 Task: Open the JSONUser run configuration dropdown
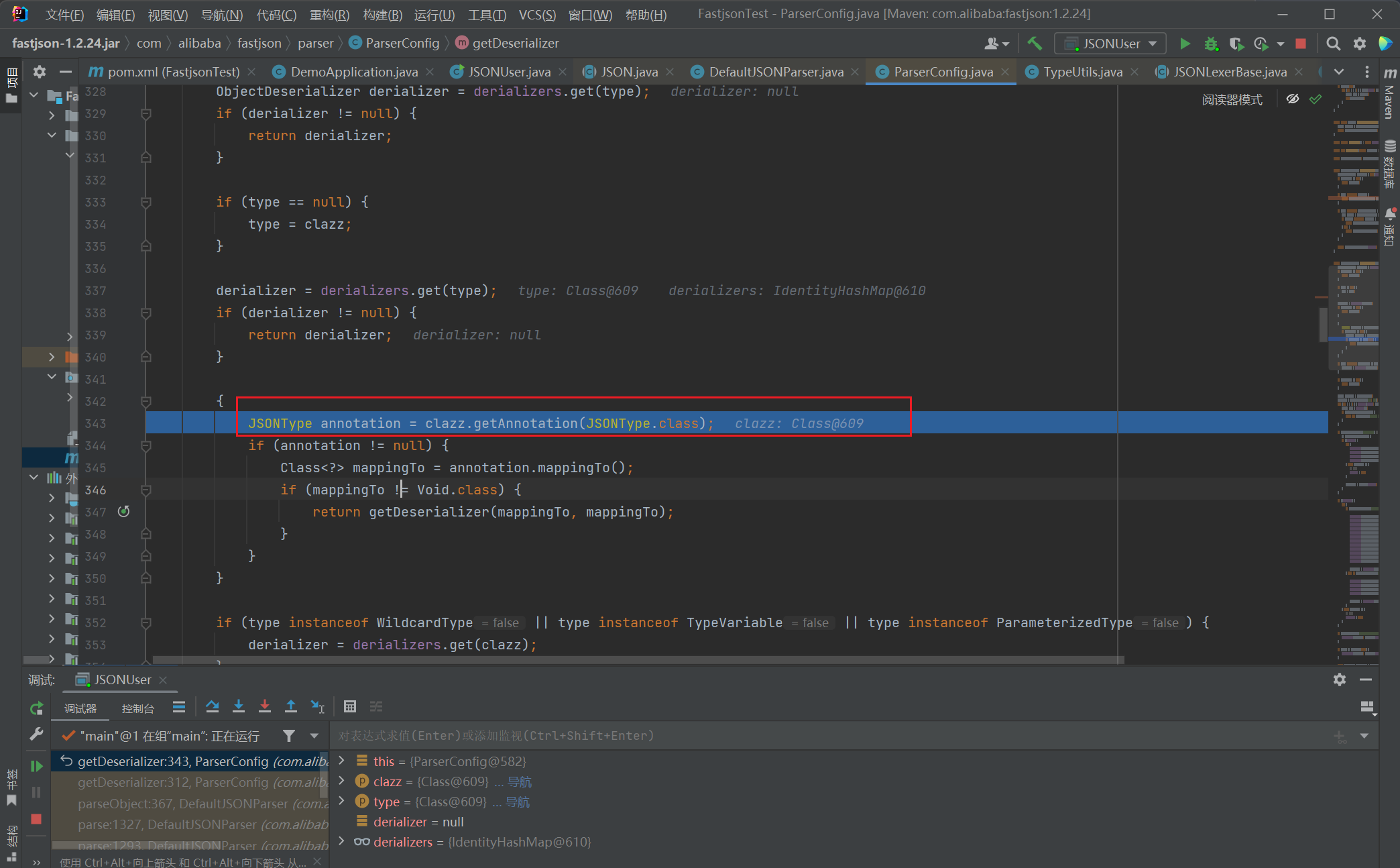(1110, 44)
